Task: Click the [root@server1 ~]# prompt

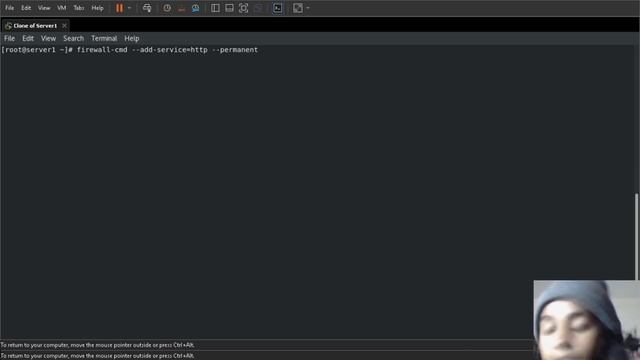Action: (x=37, y=50)
